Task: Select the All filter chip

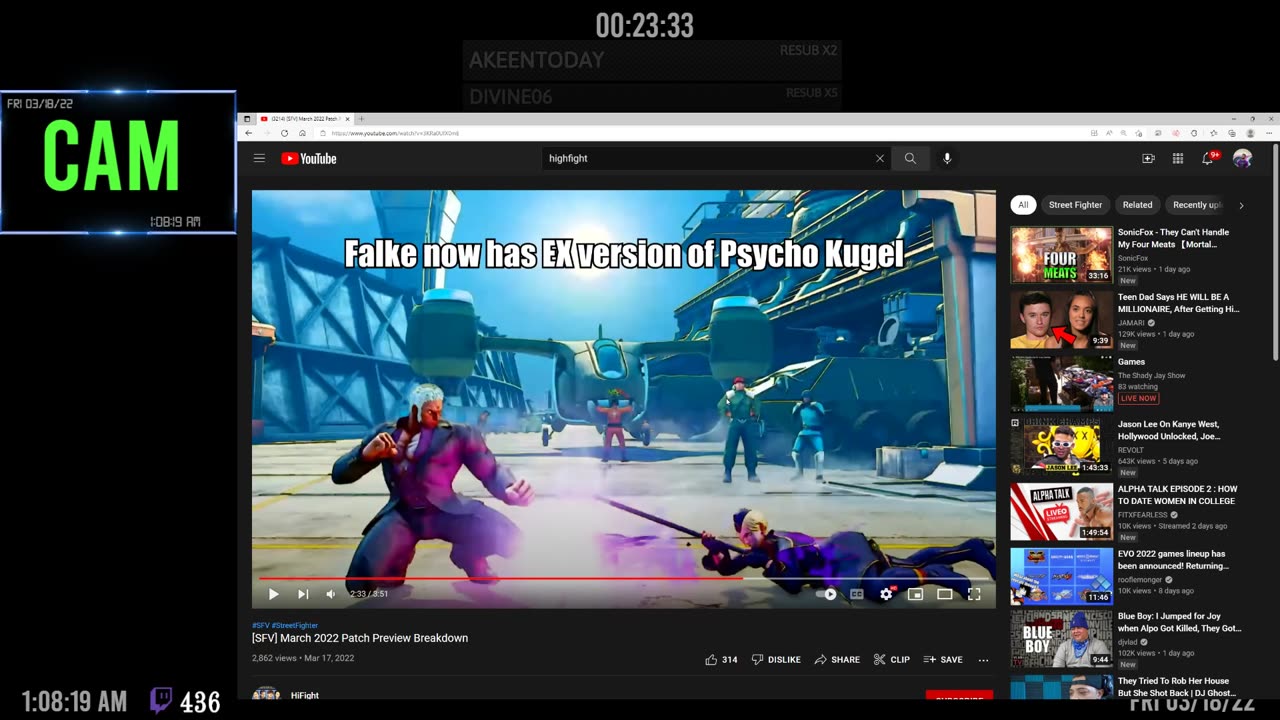Action: pyautogui.click(x=1022, y=205)
